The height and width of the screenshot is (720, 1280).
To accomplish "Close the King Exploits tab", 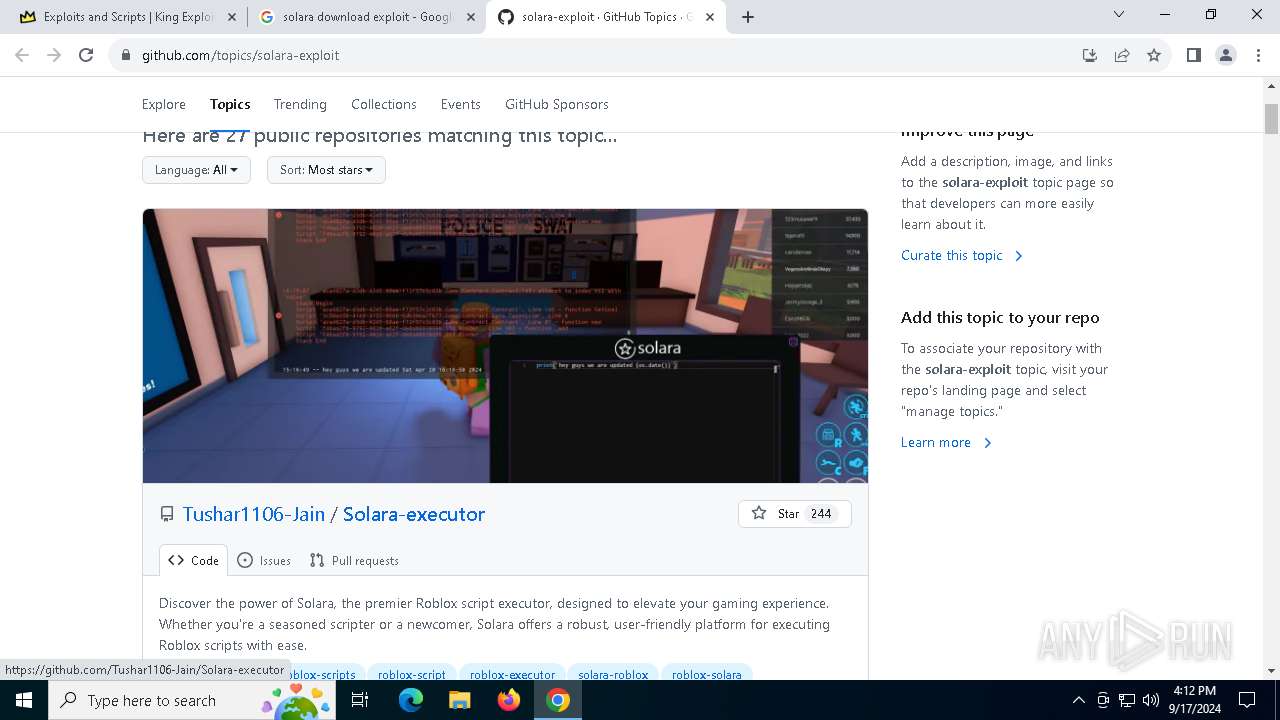I will click(231, 17).
